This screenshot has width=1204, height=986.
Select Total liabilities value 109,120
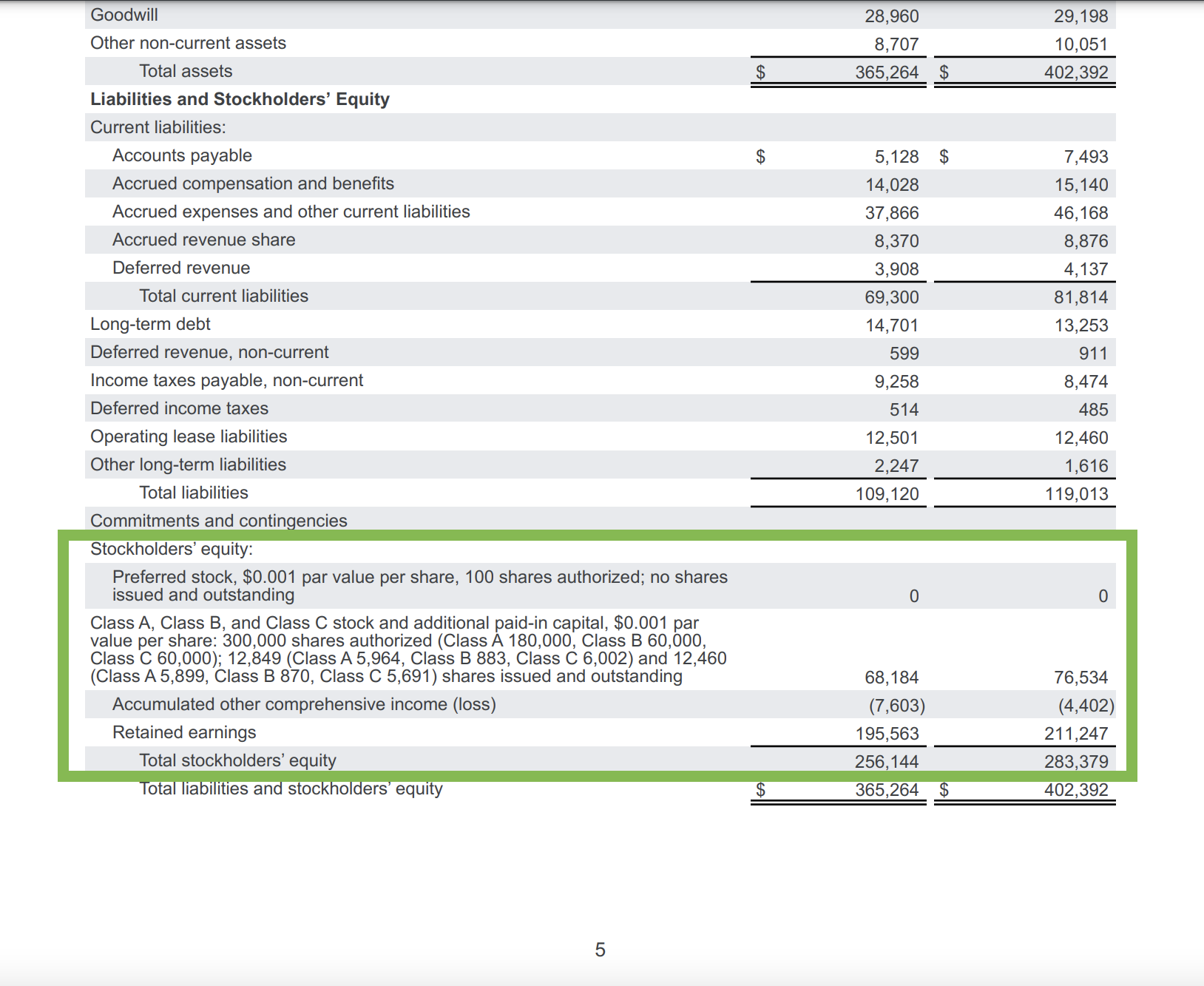(887, 494)
